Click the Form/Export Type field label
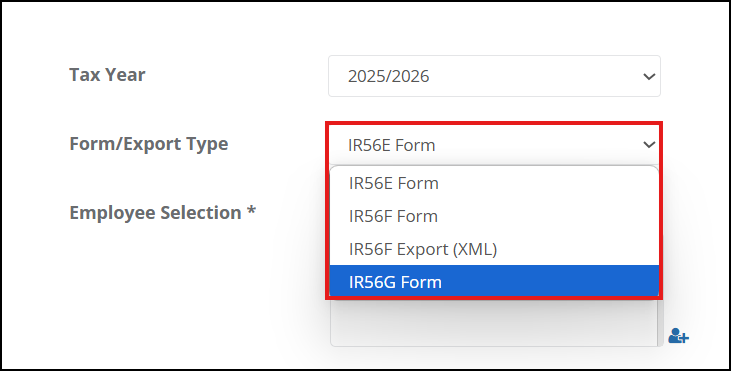 [149, 144]
